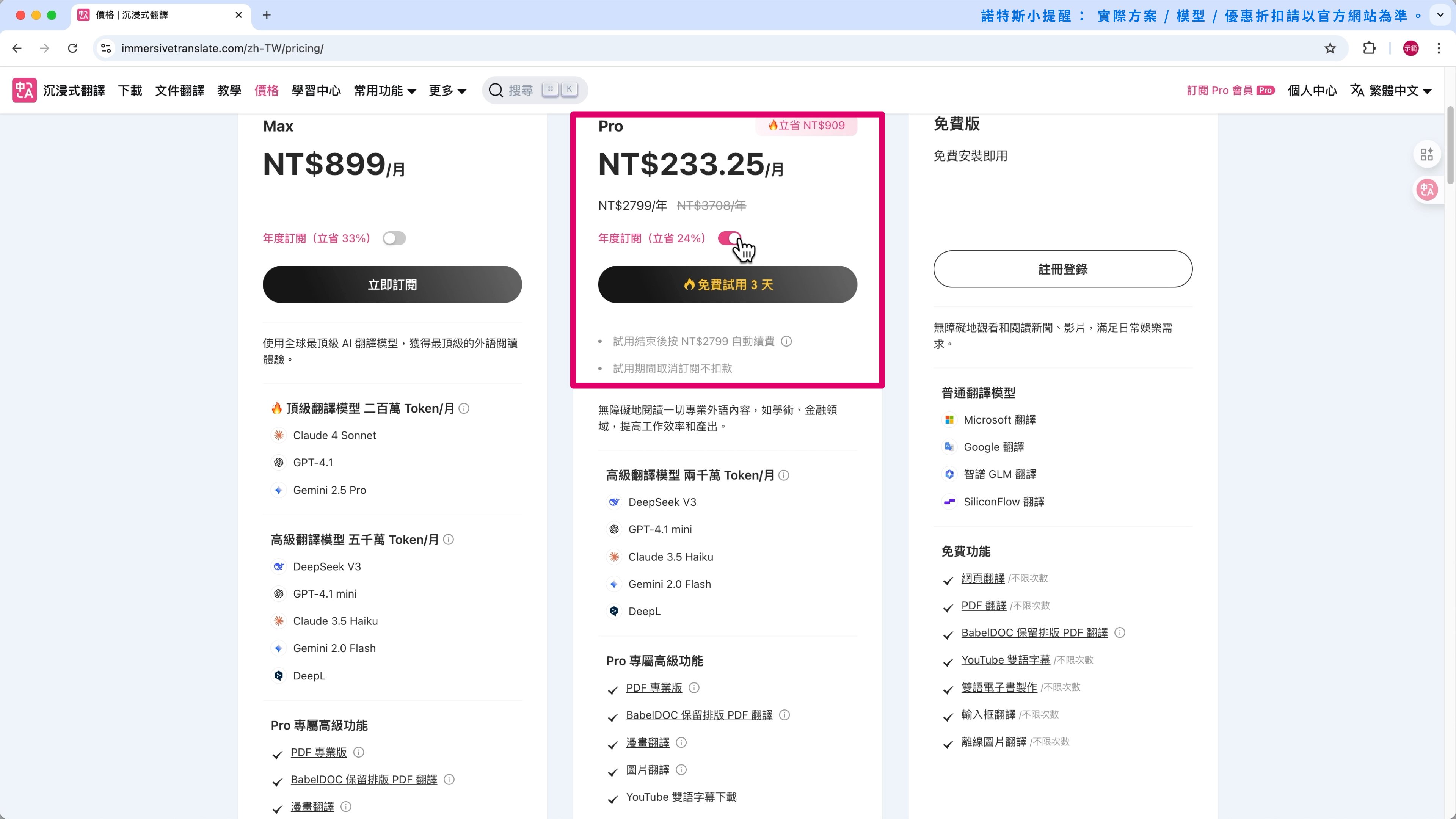Viewport: 1456px width, 819px height.
Task: Click SiliconFlow 翻譯 in free models
Action: click(994, 502)
